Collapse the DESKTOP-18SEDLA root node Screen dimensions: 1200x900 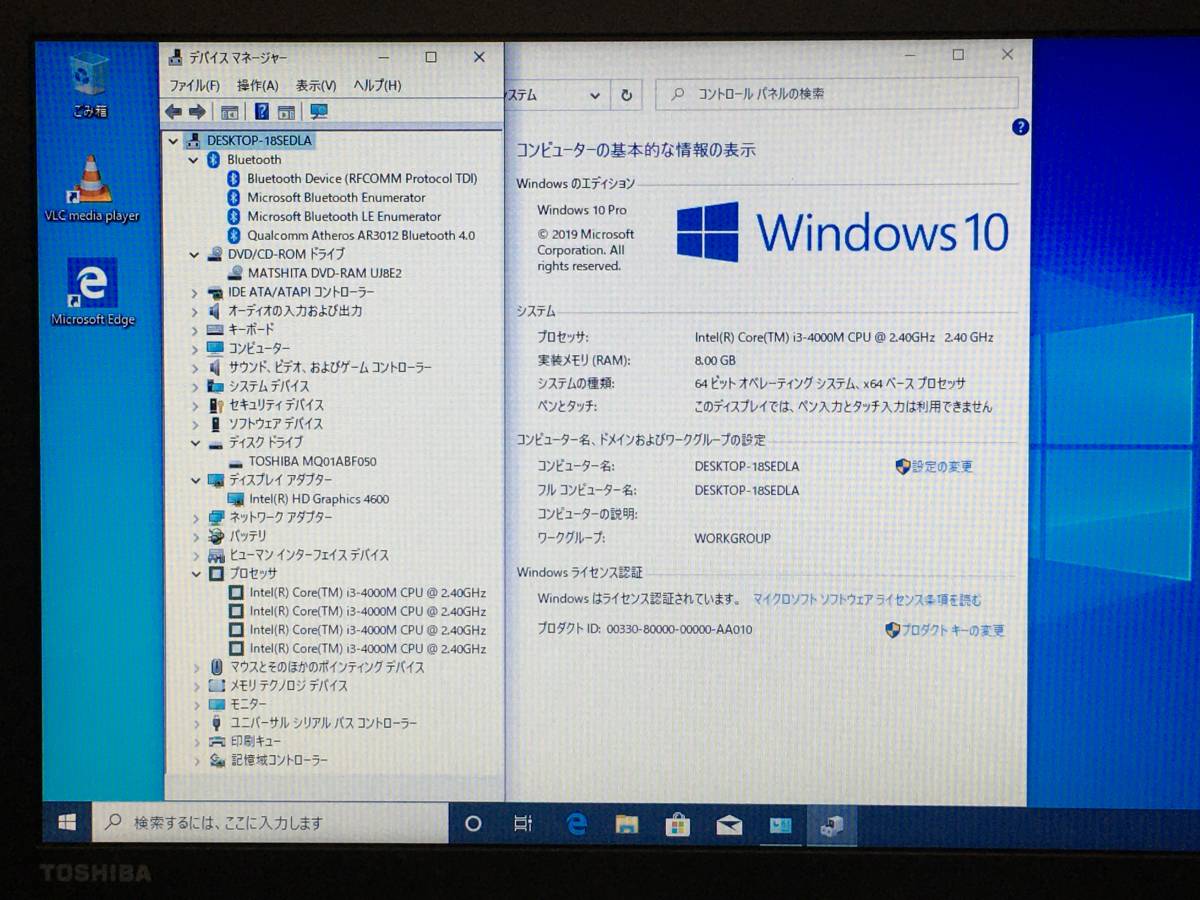coord(174,141)
